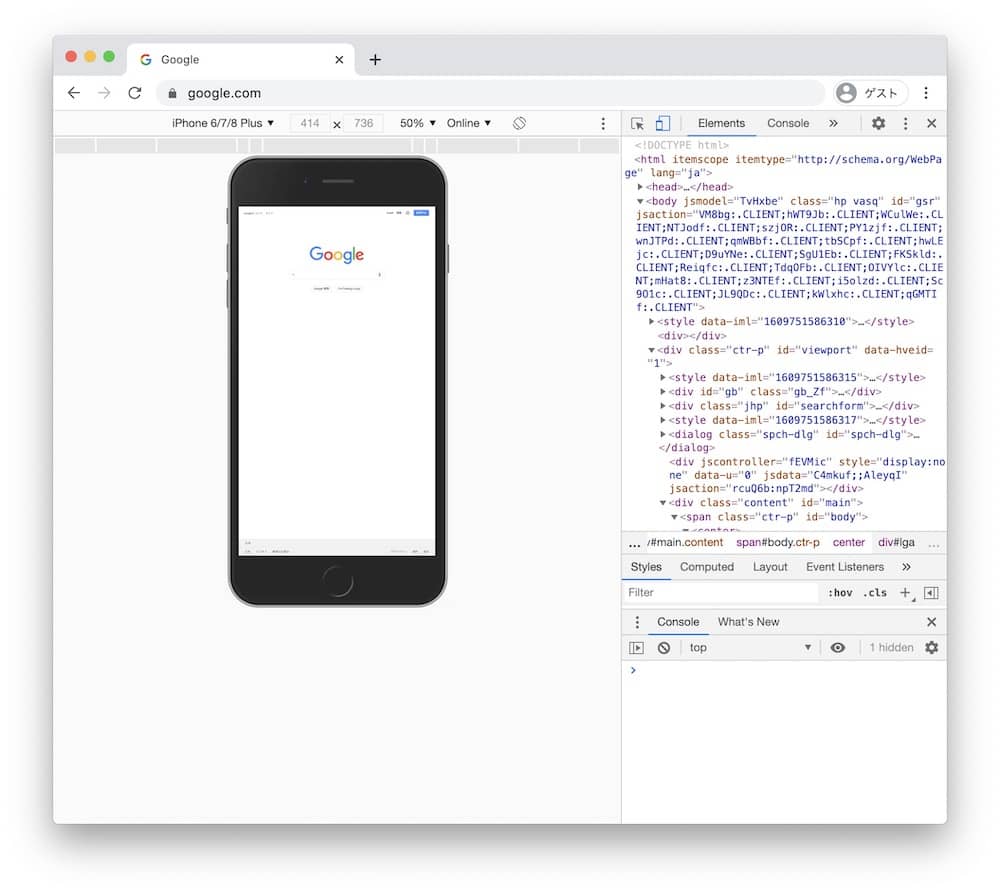The width and height of the screenshot is (1000, 894).
Task: Click the guest profile button
Action: (x=870, y=93)
